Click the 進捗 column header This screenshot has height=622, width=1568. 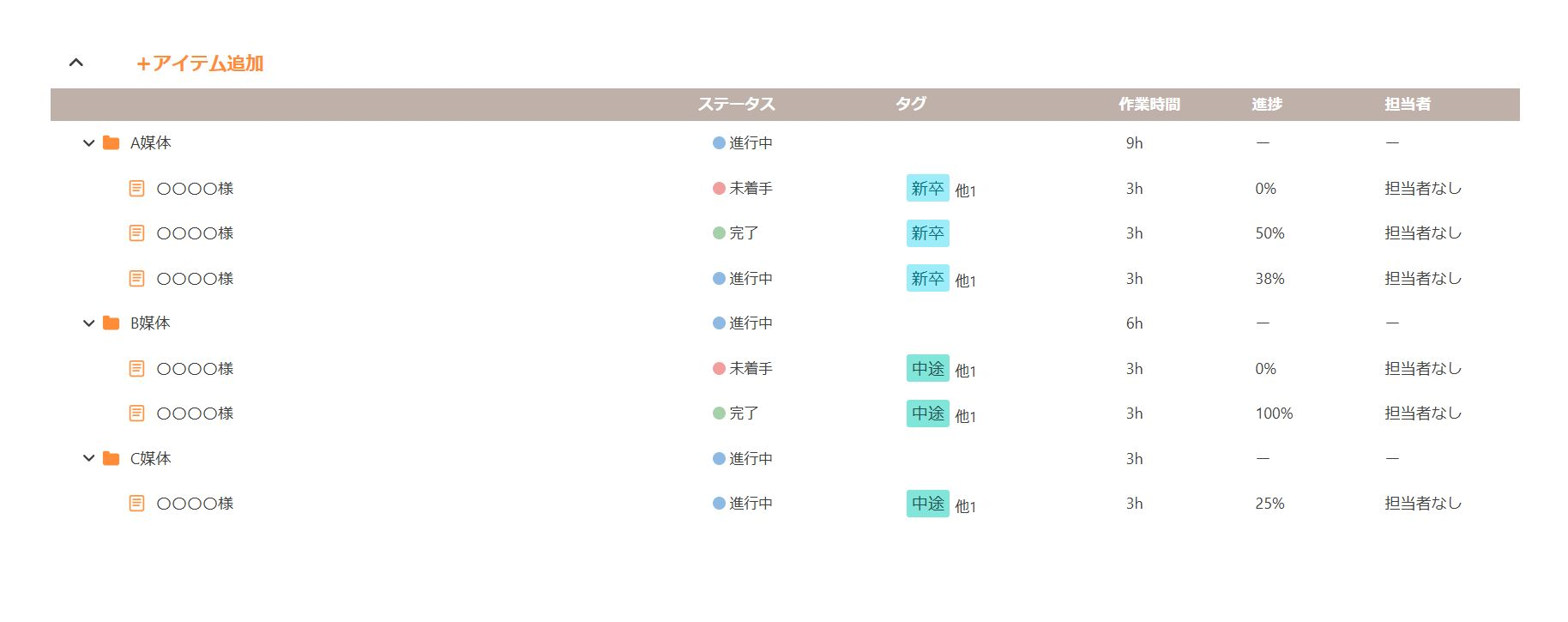point(1266,105)
